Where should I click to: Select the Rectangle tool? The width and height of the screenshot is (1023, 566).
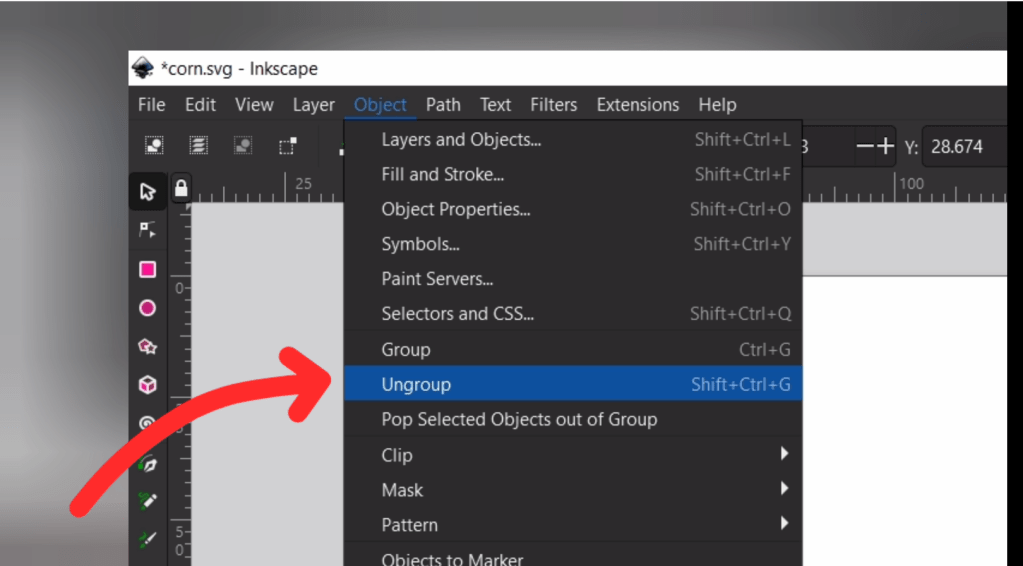click(x=147, y=269)
